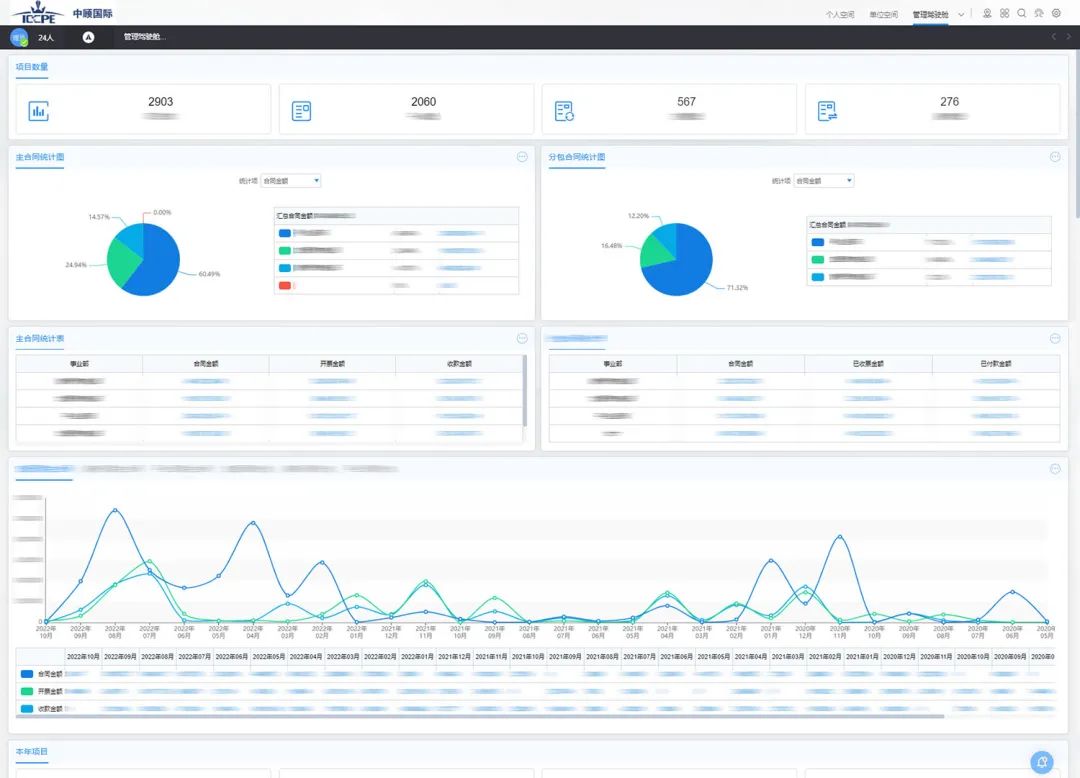Viewport: 1080px width, 778px height.
Task: Click the 主合同统计图 heading
Action: (x=40, y=157)
